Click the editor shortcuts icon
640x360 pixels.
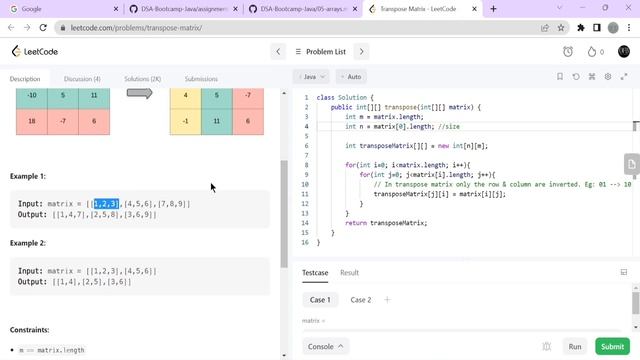(x=592, y=76)
